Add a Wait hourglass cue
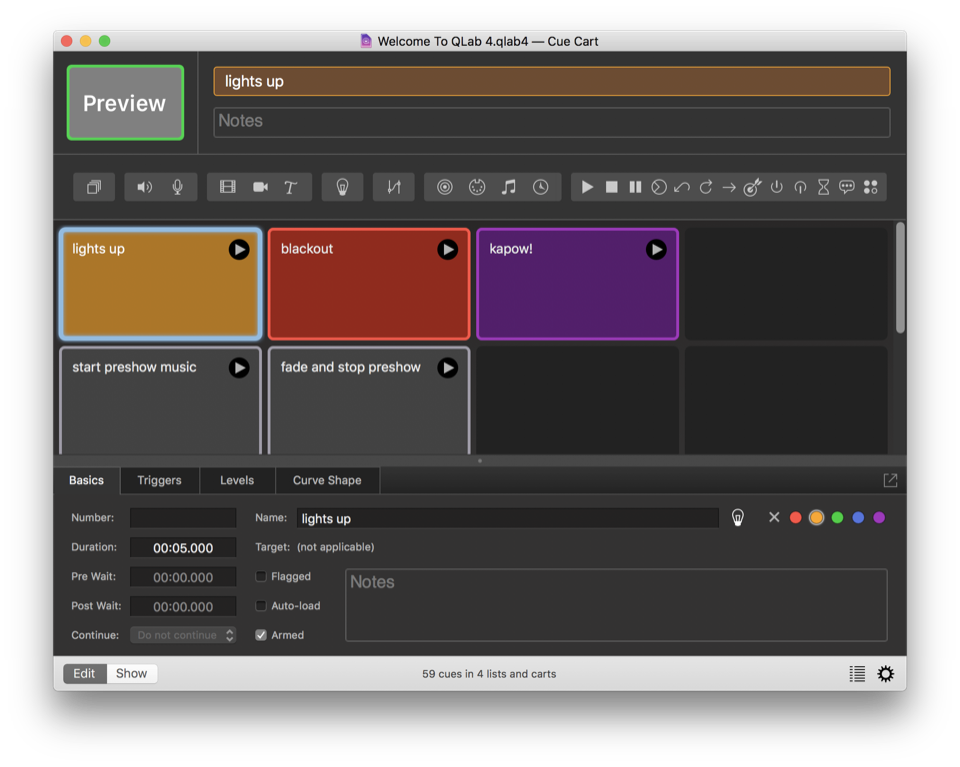960x767 pixels. point(823,187)
